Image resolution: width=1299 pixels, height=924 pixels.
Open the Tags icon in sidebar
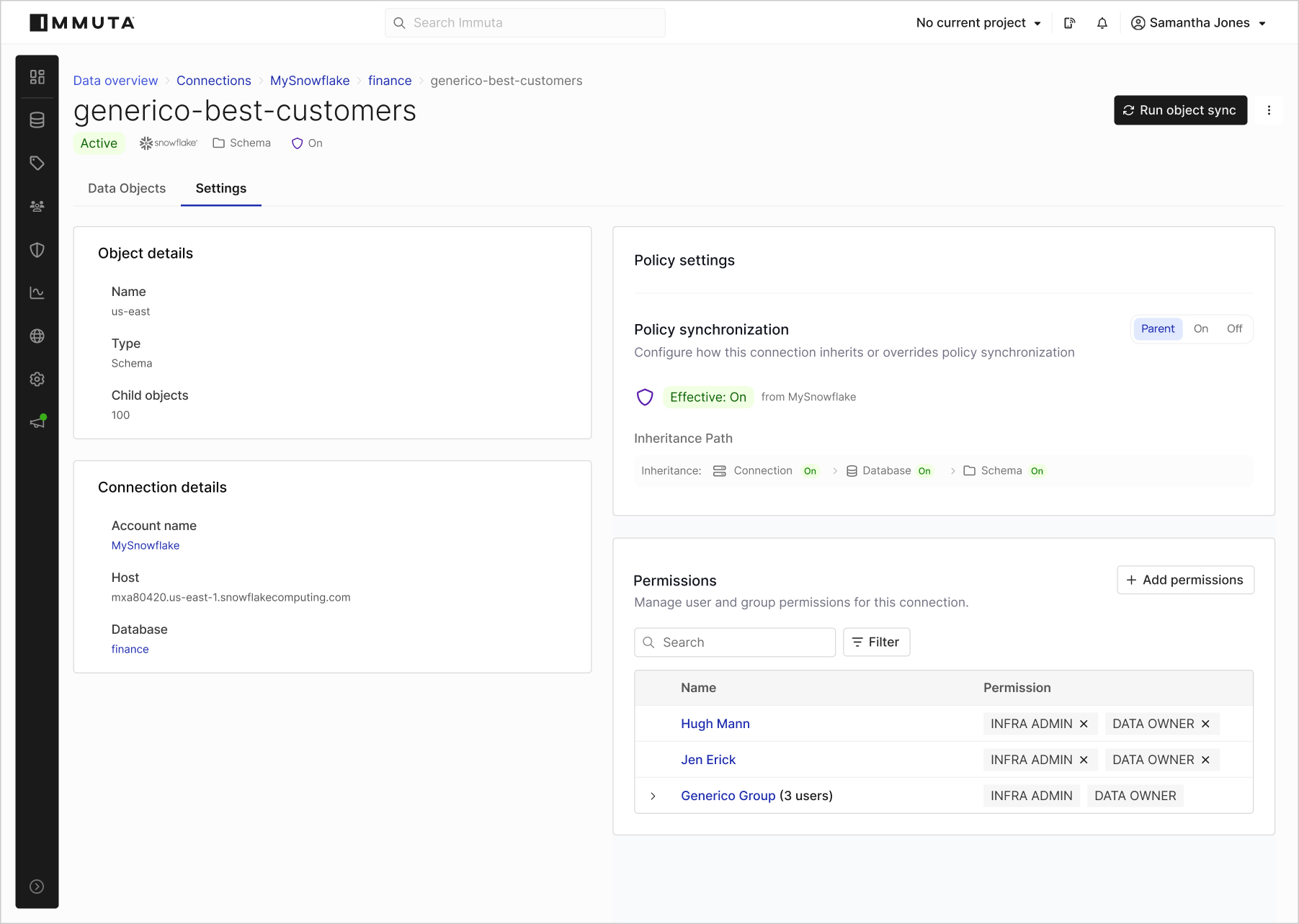click(x=37, y=163)
